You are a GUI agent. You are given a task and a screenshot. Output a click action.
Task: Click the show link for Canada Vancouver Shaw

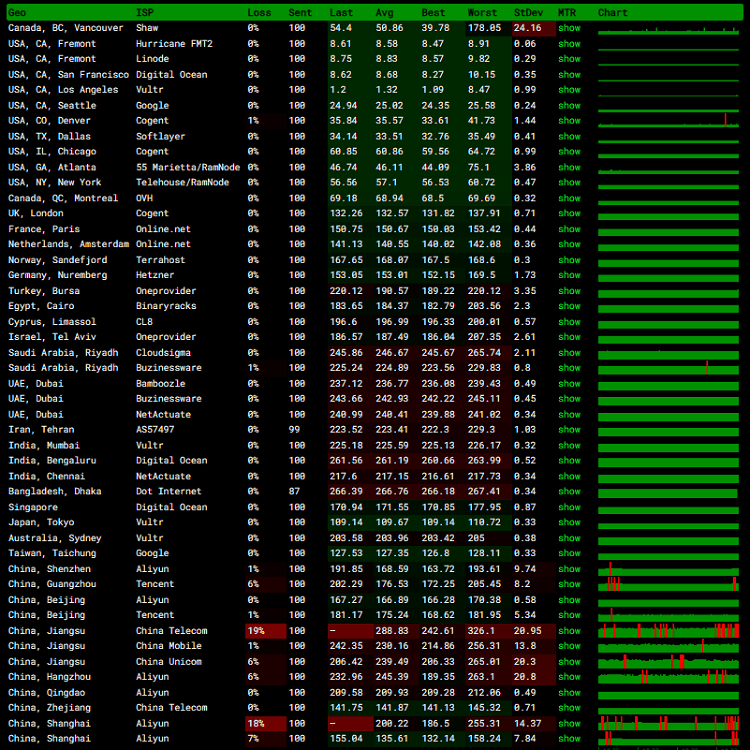[568, 28]
